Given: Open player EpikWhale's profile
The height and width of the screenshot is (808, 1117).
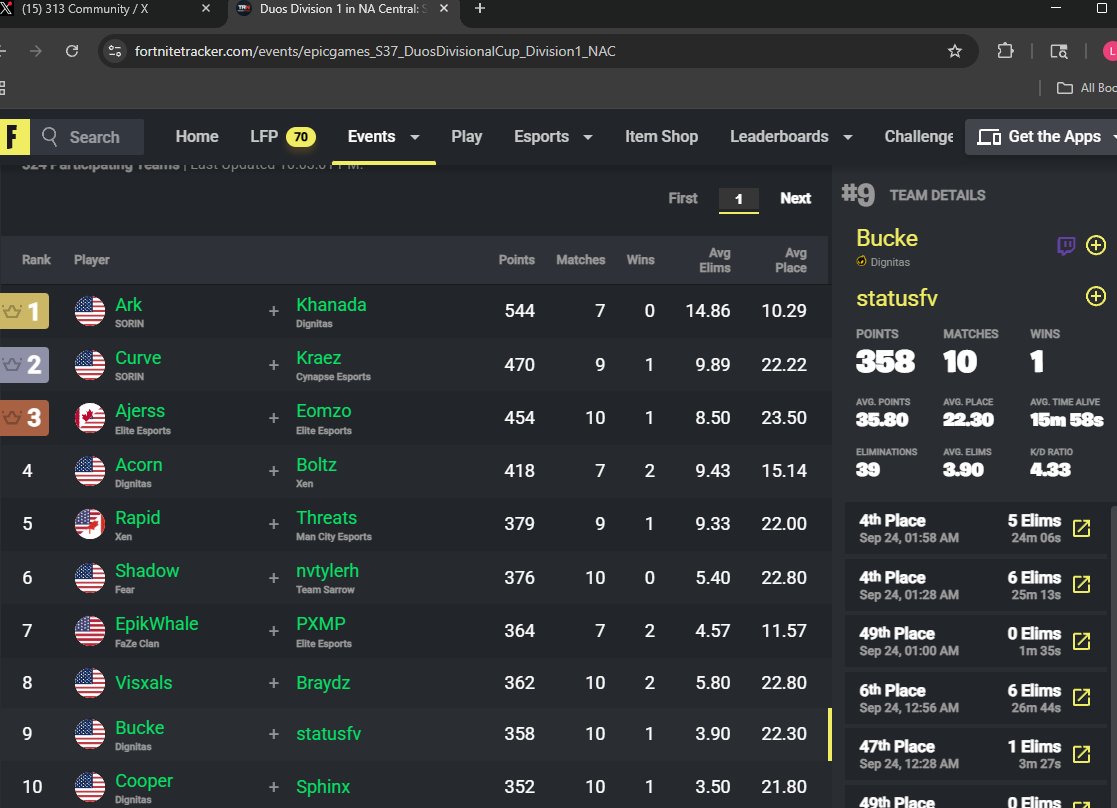Looking at the screenshot, I should point(157,623).
